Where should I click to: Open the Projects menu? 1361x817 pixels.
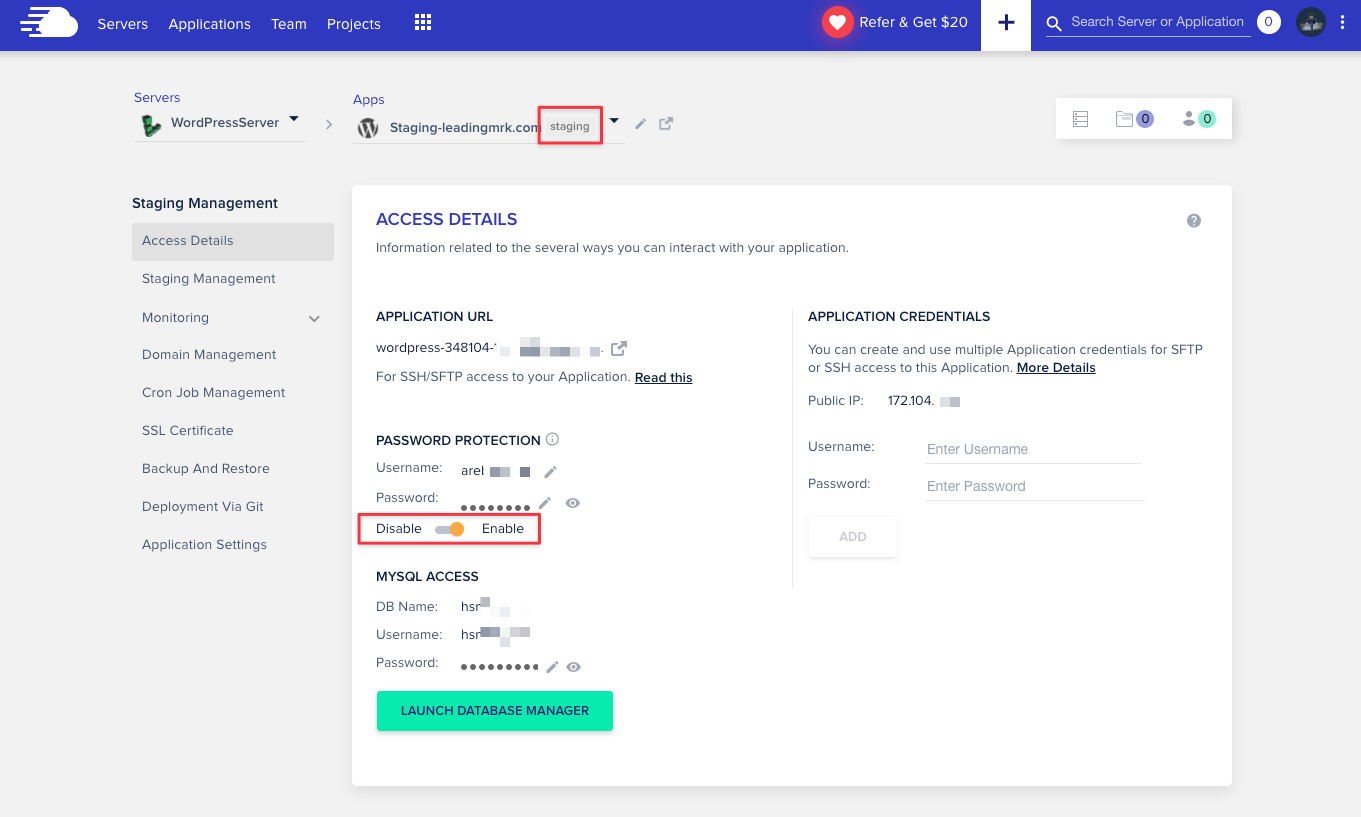[354, 24]
